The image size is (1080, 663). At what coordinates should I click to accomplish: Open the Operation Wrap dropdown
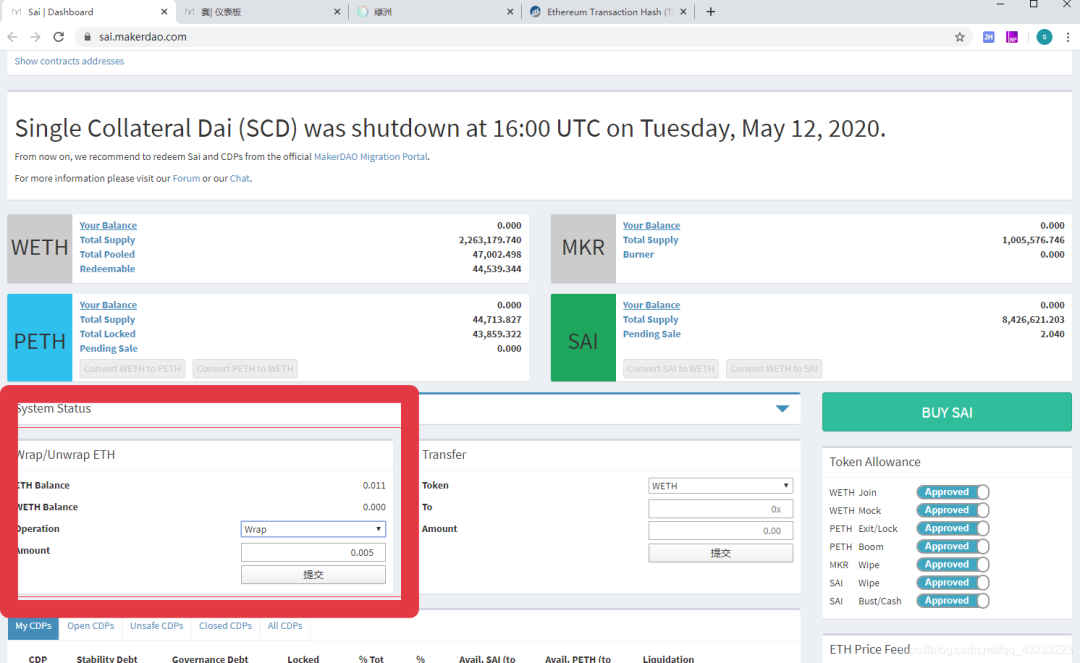tap(313, 529)
